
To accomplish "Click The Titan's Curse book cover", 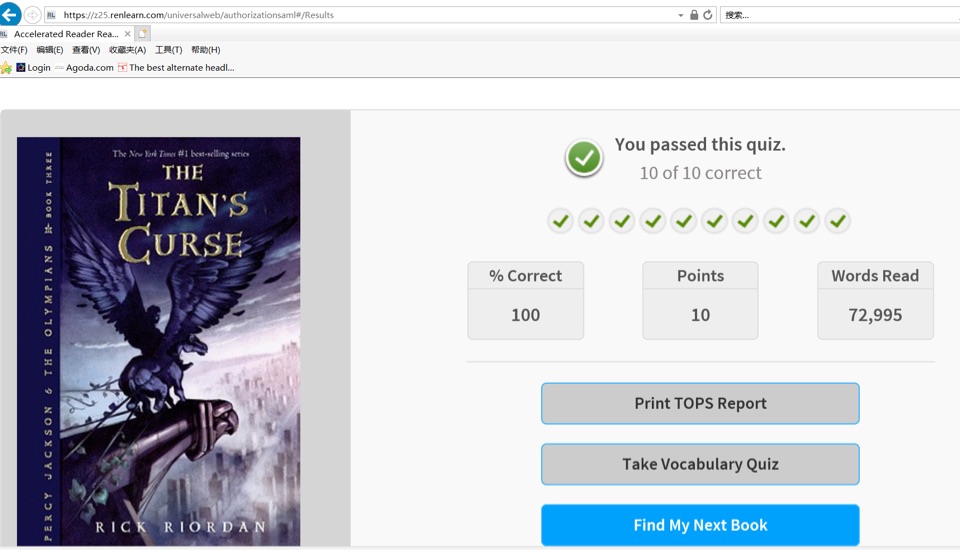I will tap(159, 341).
